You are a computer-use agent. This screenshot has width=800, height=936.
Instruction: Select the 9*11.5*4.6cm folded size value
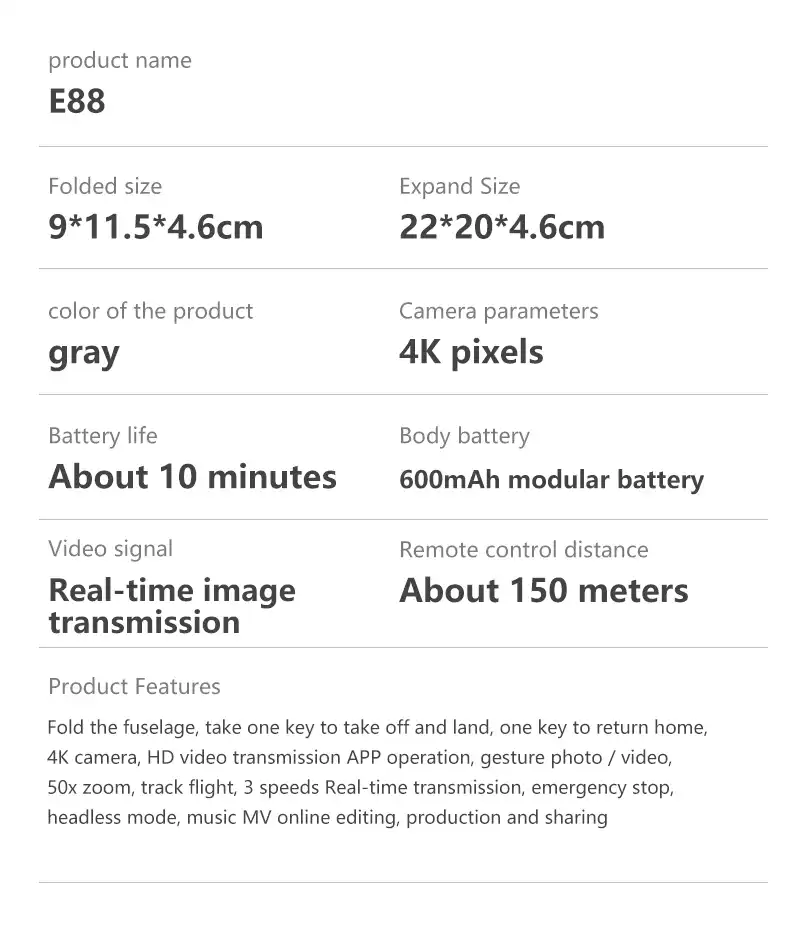pos(156,227)
